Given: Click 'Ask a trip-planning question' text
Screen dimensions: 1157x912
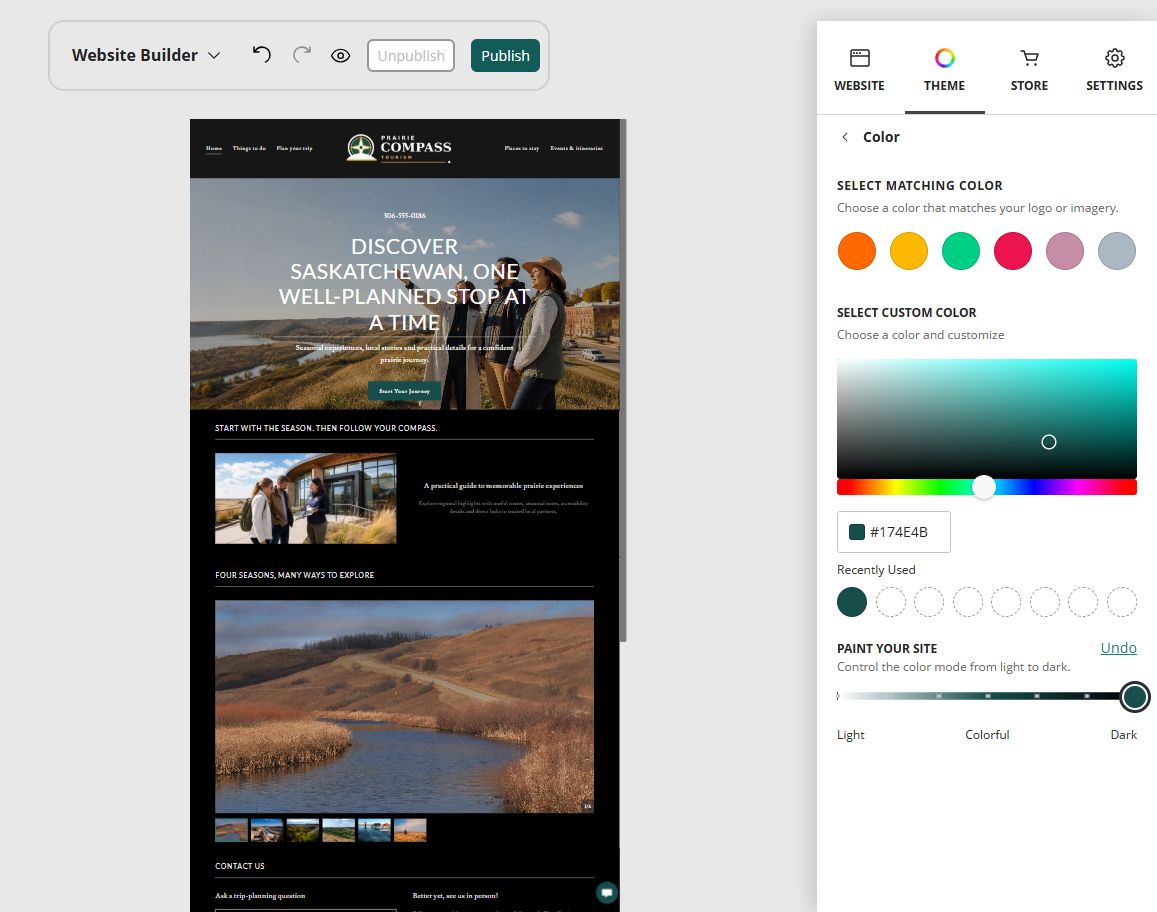Looking at the screenshot, I should tap(260, 896).
